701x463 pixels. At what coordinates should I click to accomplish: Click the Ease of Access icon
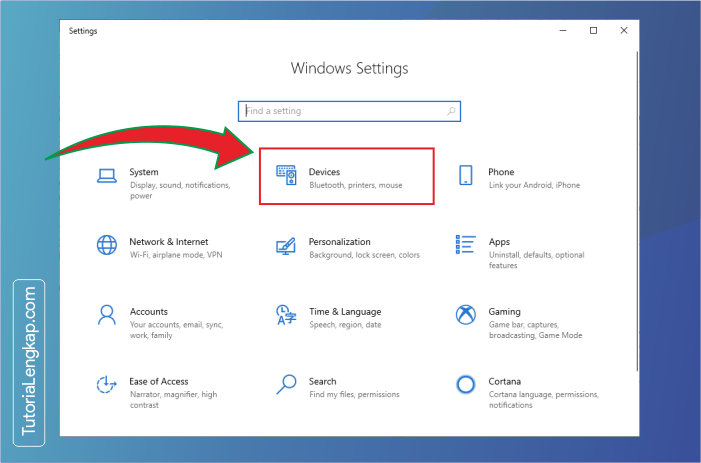click(107, 385)
